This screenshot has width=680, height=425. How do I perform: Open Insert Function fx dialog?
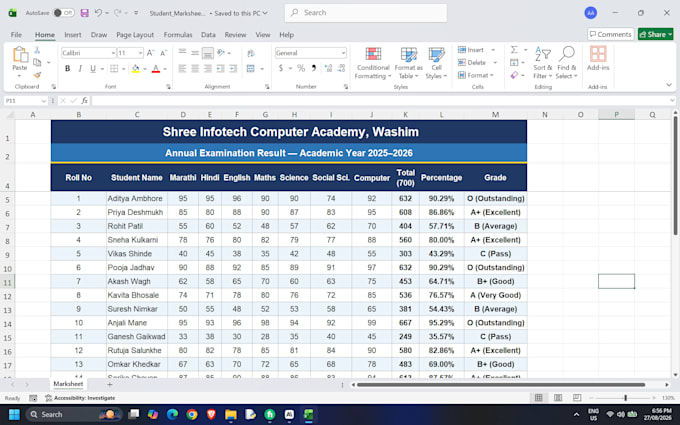[x=85, y=101]
